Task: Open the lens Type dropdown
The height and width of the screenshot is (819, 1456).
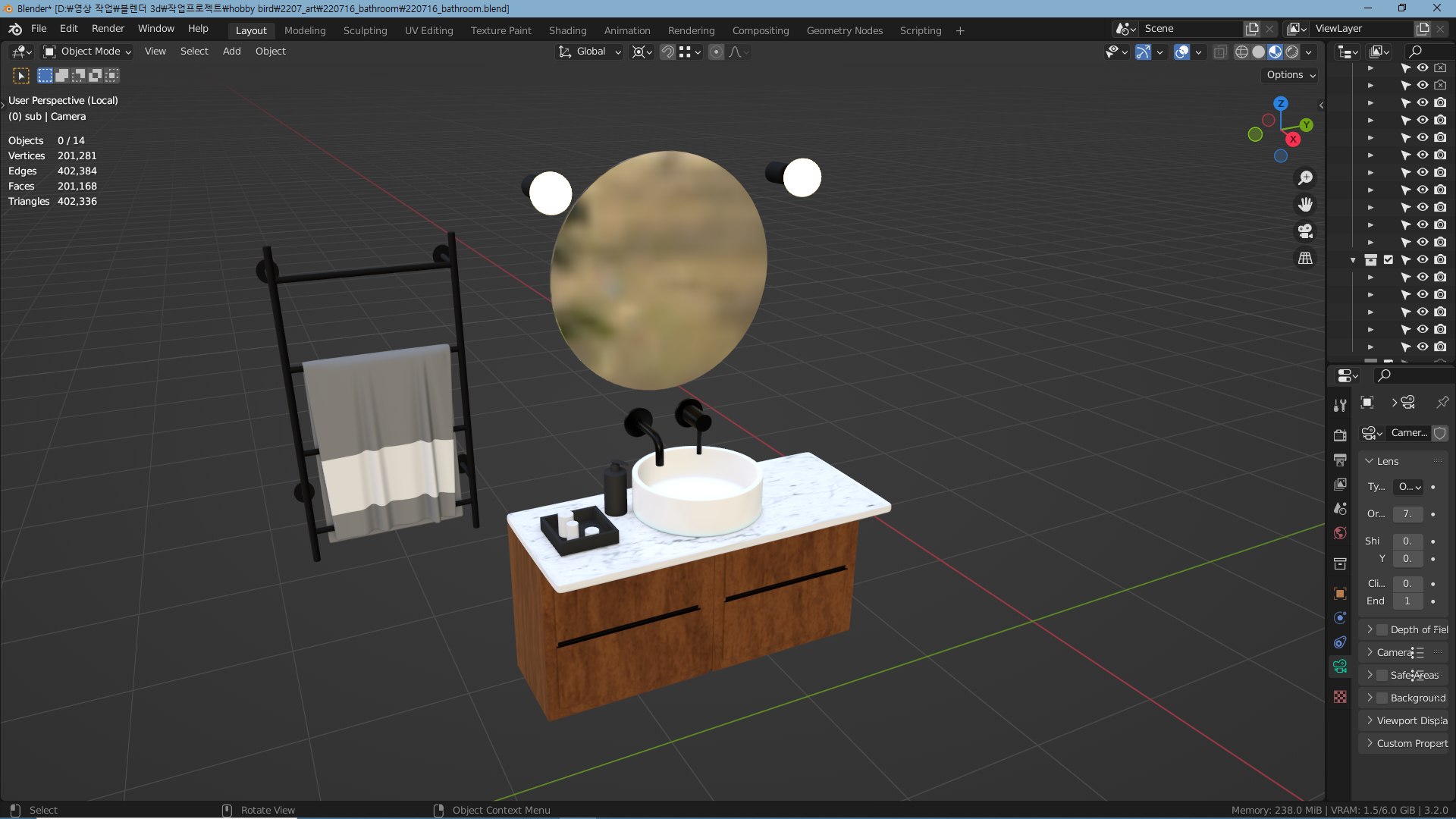Action: [1409, 487]
